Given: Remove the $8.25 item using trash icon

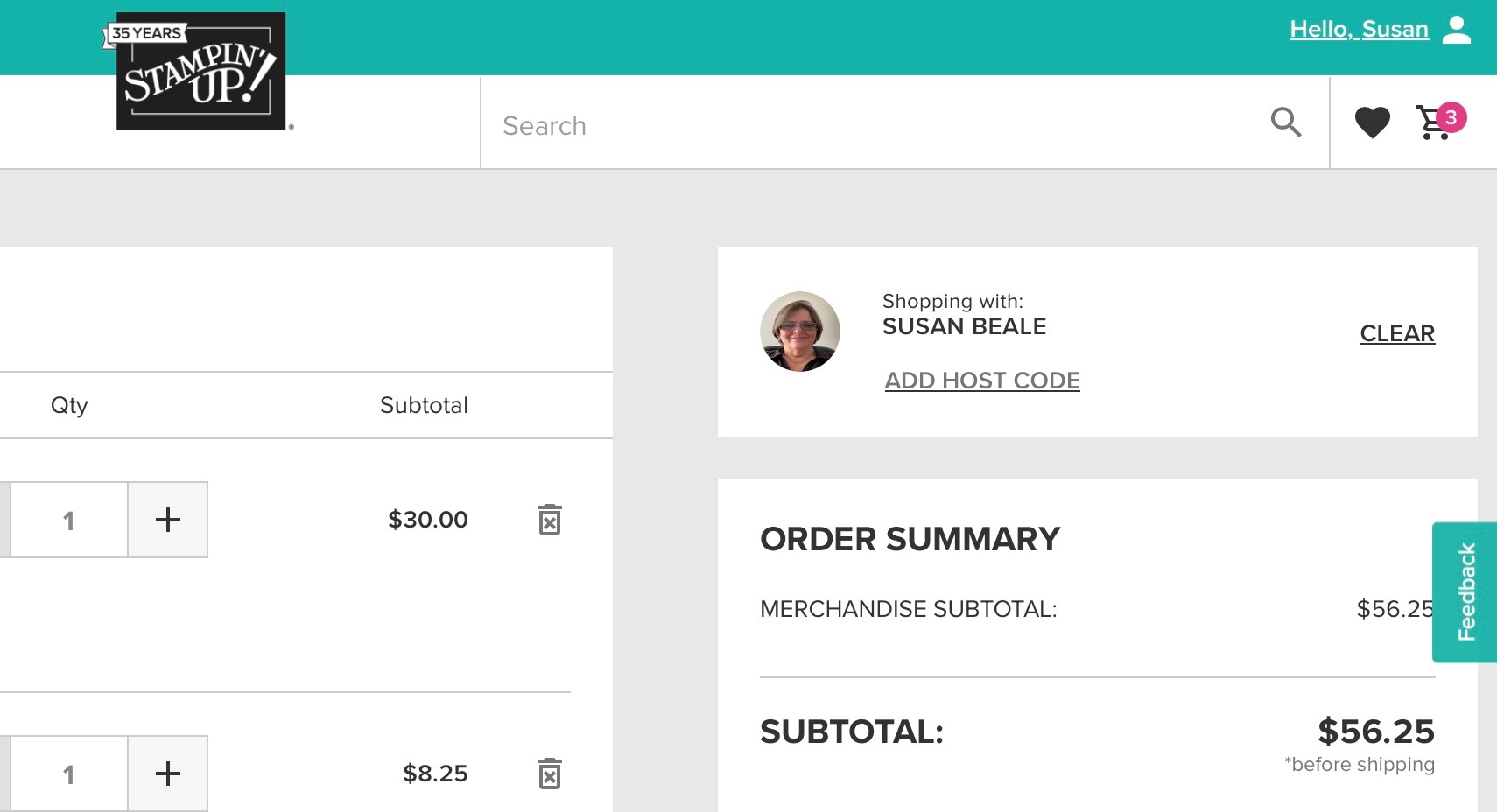Looking at the screenshot, I should pos(549,773).
